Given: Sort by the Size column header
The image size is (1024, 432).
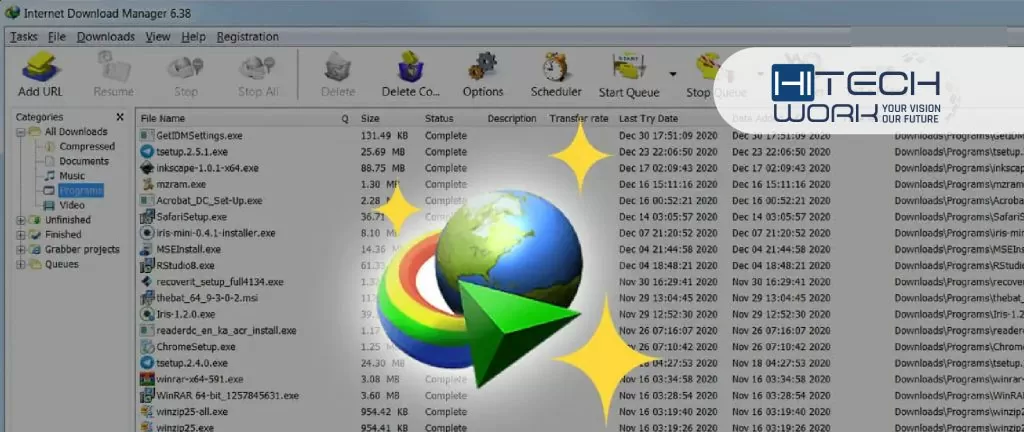Looking at the screenshot, I should tap(370, 118).
